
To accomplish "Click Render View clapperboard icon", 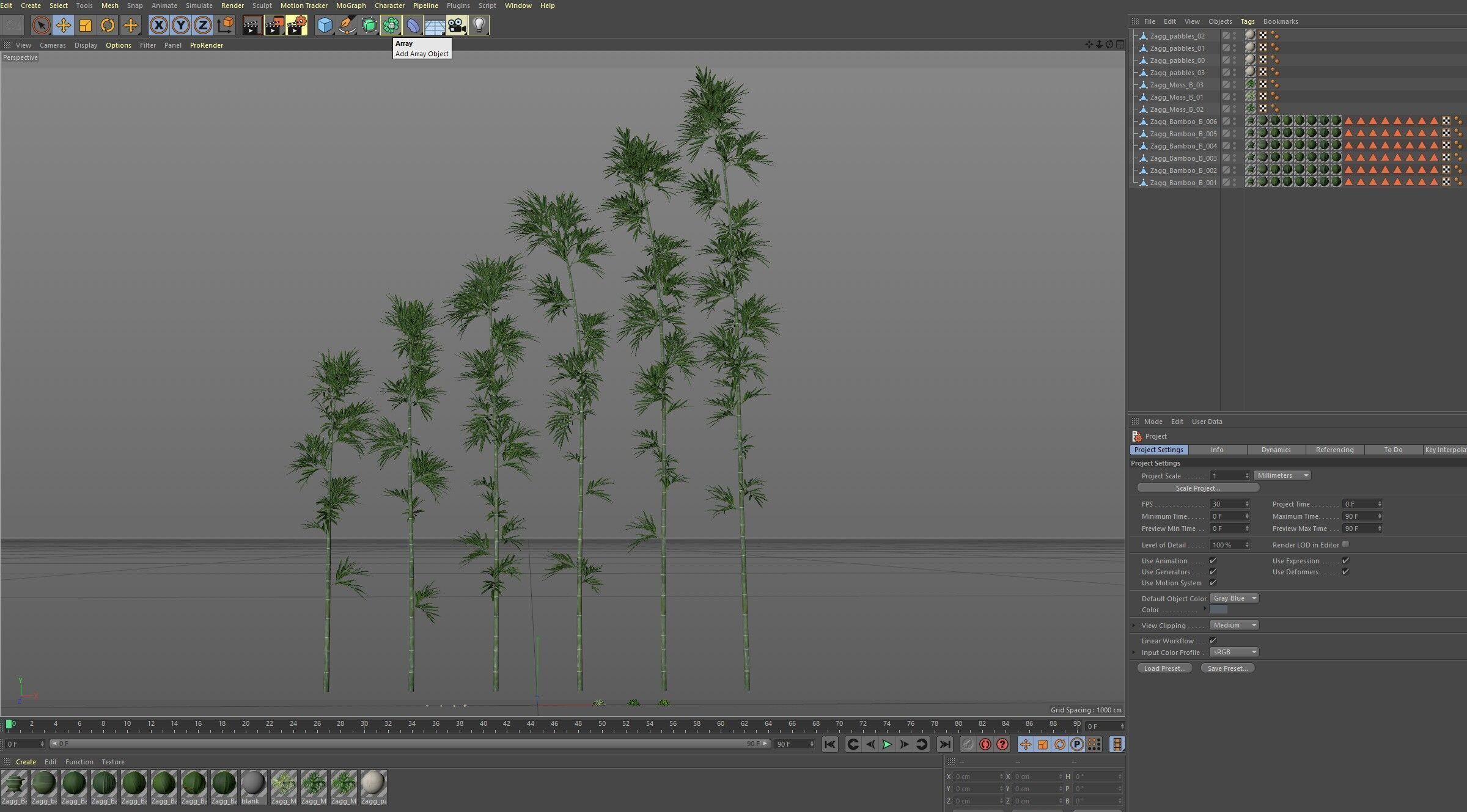I will tap(252, 25).
